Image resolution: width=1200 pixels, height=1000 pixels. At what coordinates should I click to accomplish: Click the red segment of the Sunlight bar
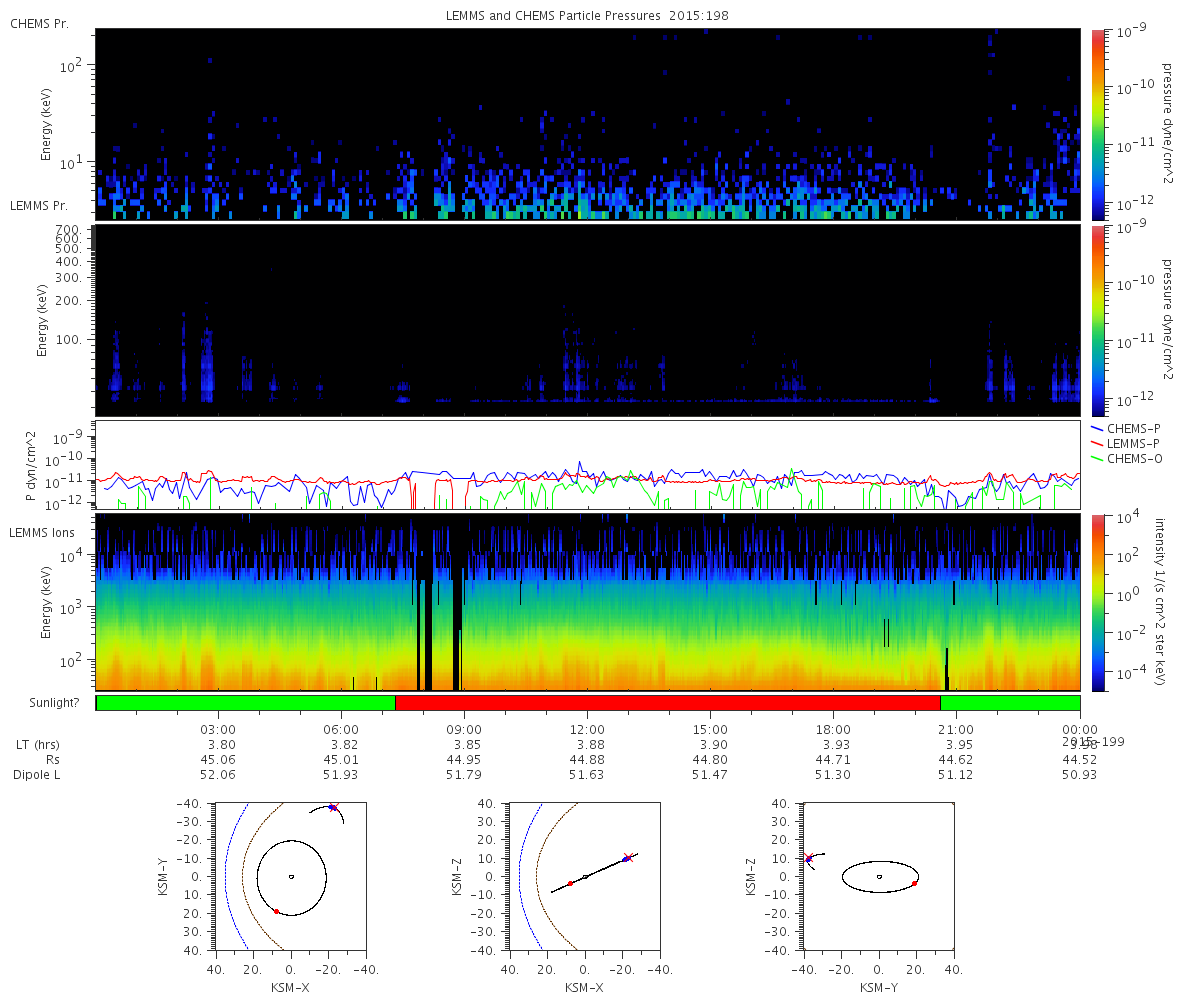668,703
